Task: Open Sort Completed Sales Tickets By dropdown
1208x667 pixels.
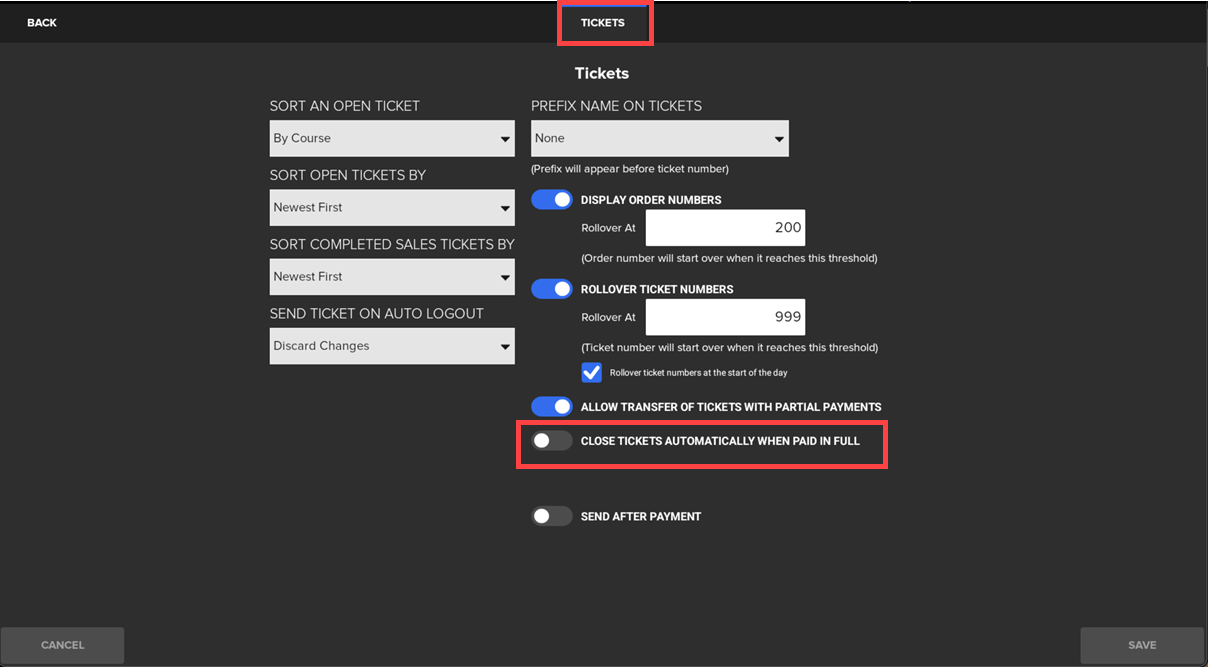Action: 391,277
